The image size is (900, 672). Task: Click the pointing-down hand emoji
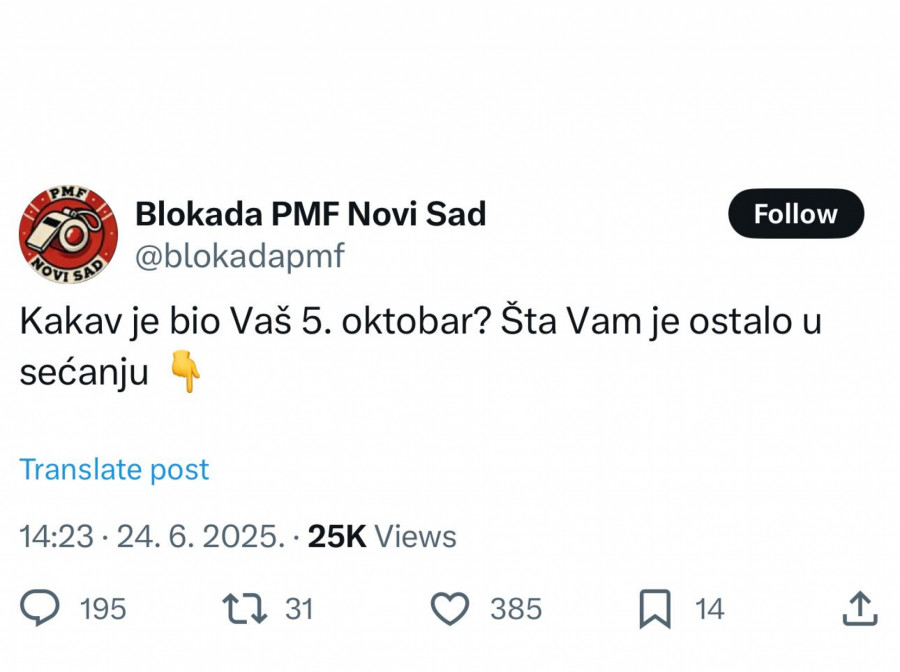186,373
